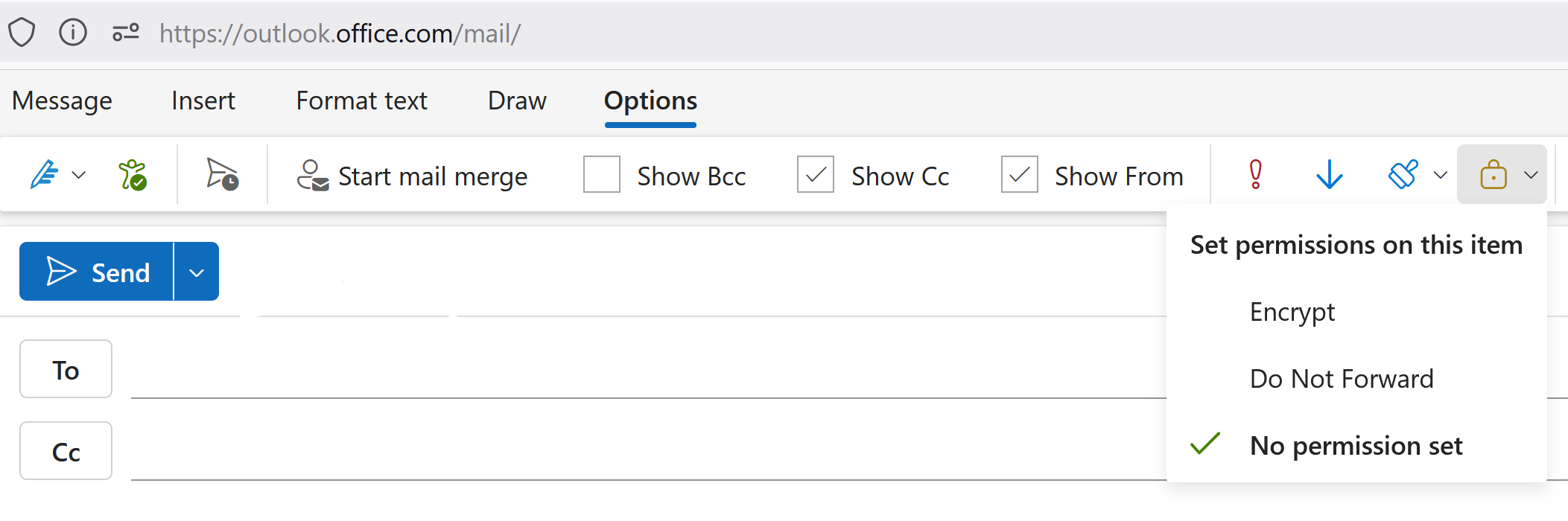This screenshot has height=521, width=1568.
Task: Click the encrypt lock icon
Action: pyautogui.click(x=1493, y=175)
